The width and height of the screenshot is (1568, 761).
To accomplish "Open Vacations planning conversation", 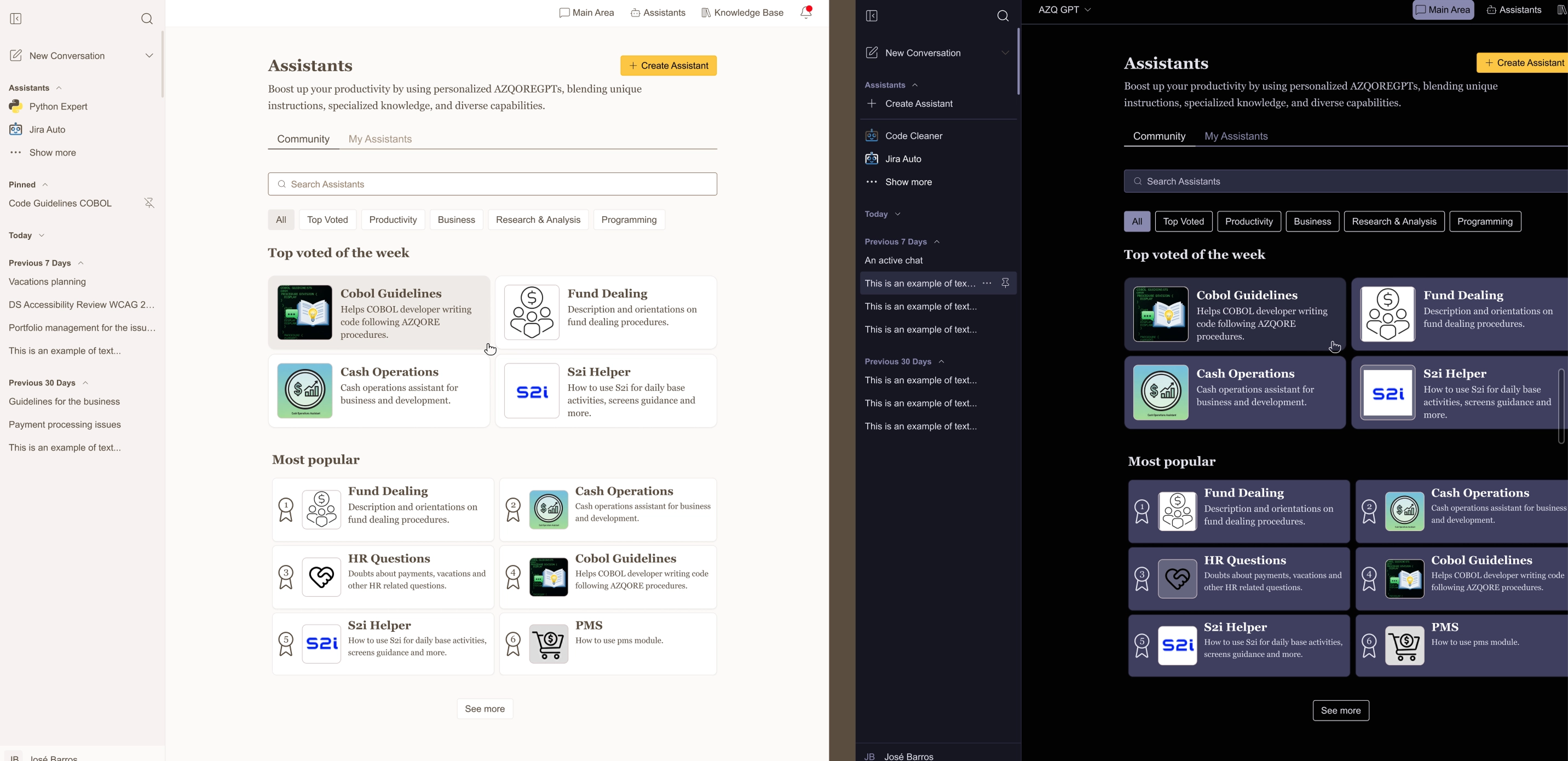I will tap(48, 283).
